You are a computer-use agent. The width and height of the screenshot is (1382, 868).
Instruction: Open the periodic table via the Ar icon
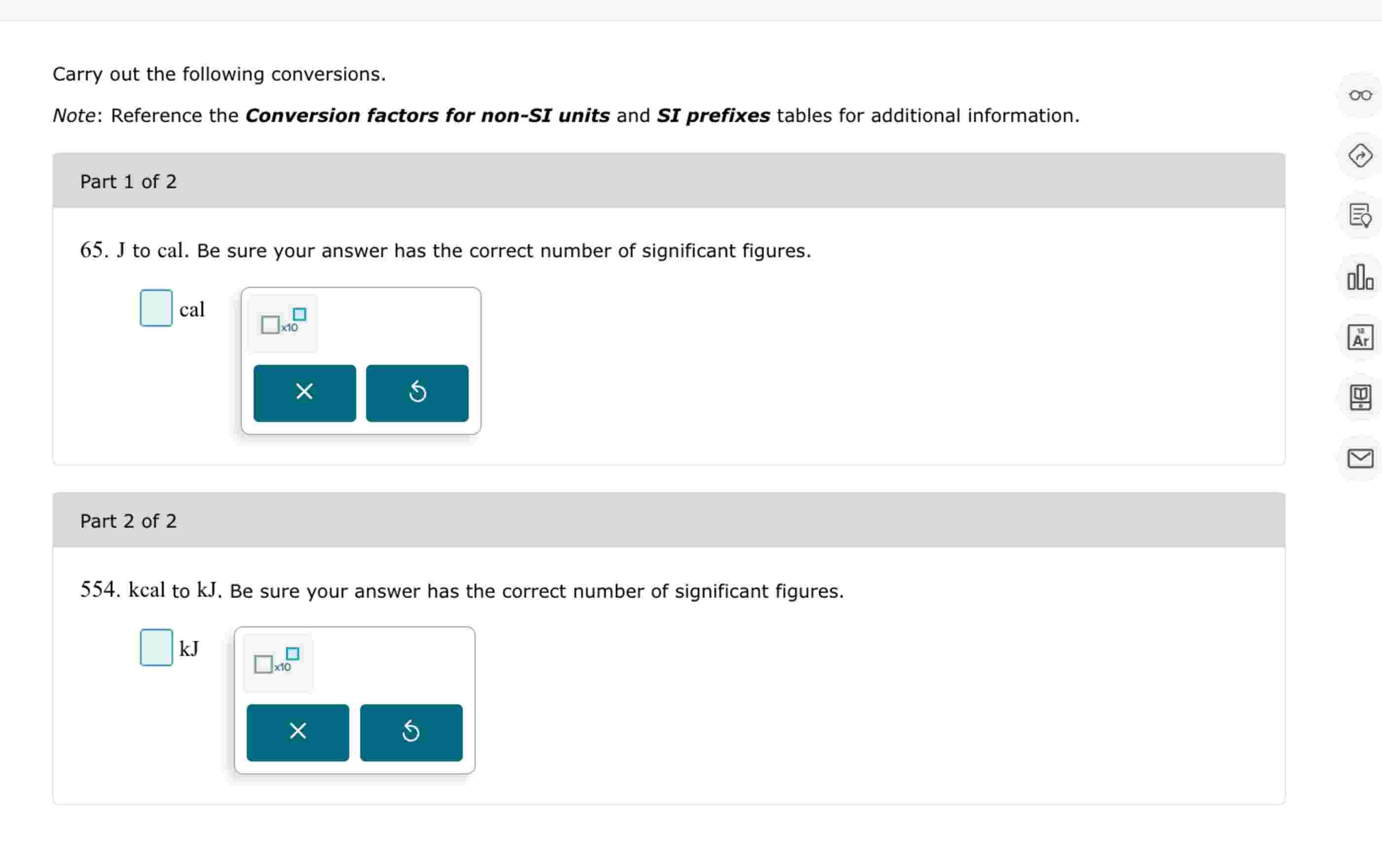click(x=1359, y=338)
